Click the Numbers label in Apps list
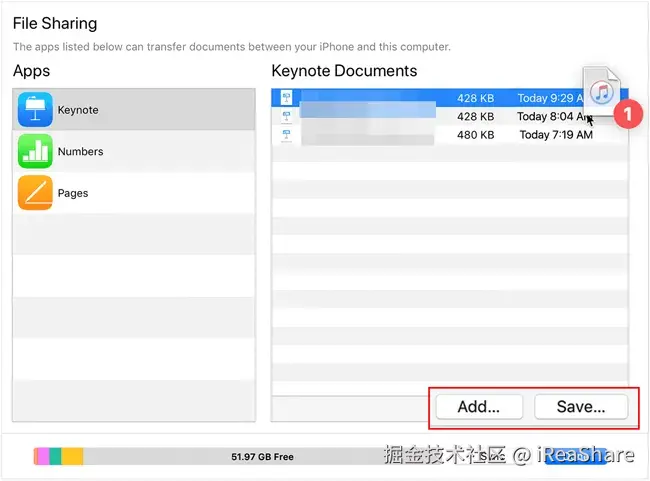This screenshot has height=481, width=650. (80, 151)
